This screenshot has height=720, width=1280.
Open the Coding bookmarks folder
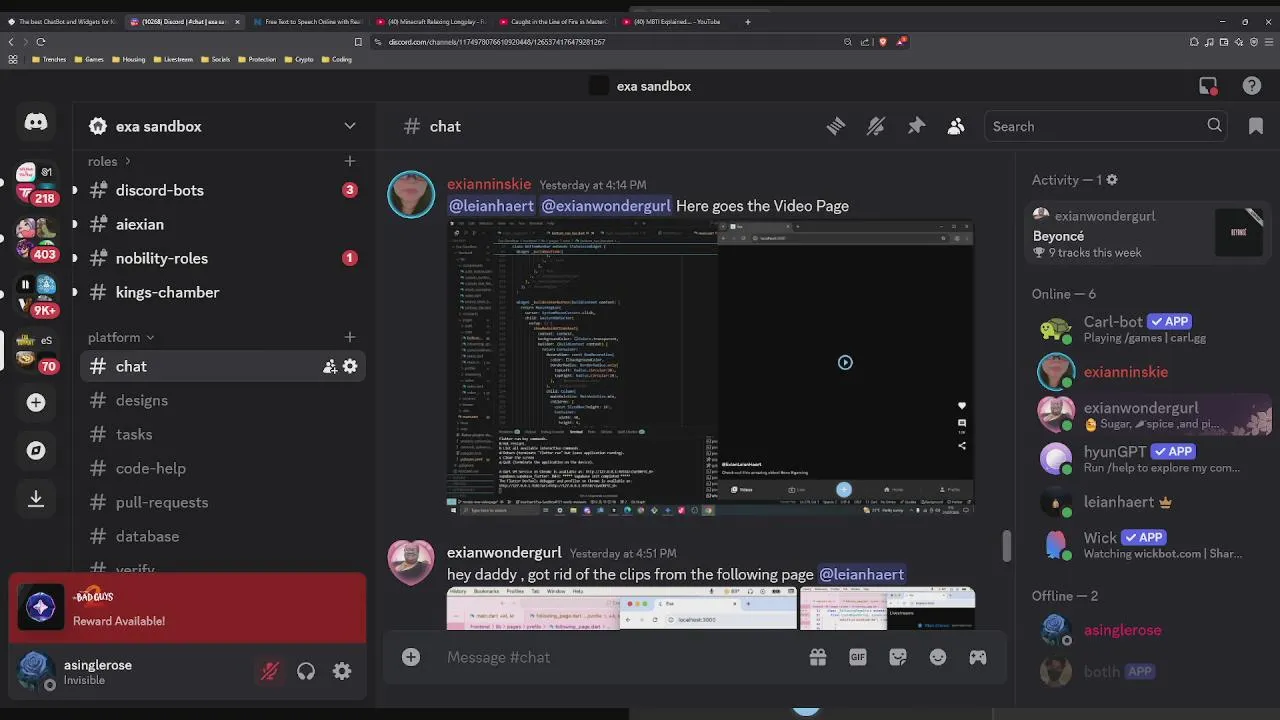coord(336,59)
